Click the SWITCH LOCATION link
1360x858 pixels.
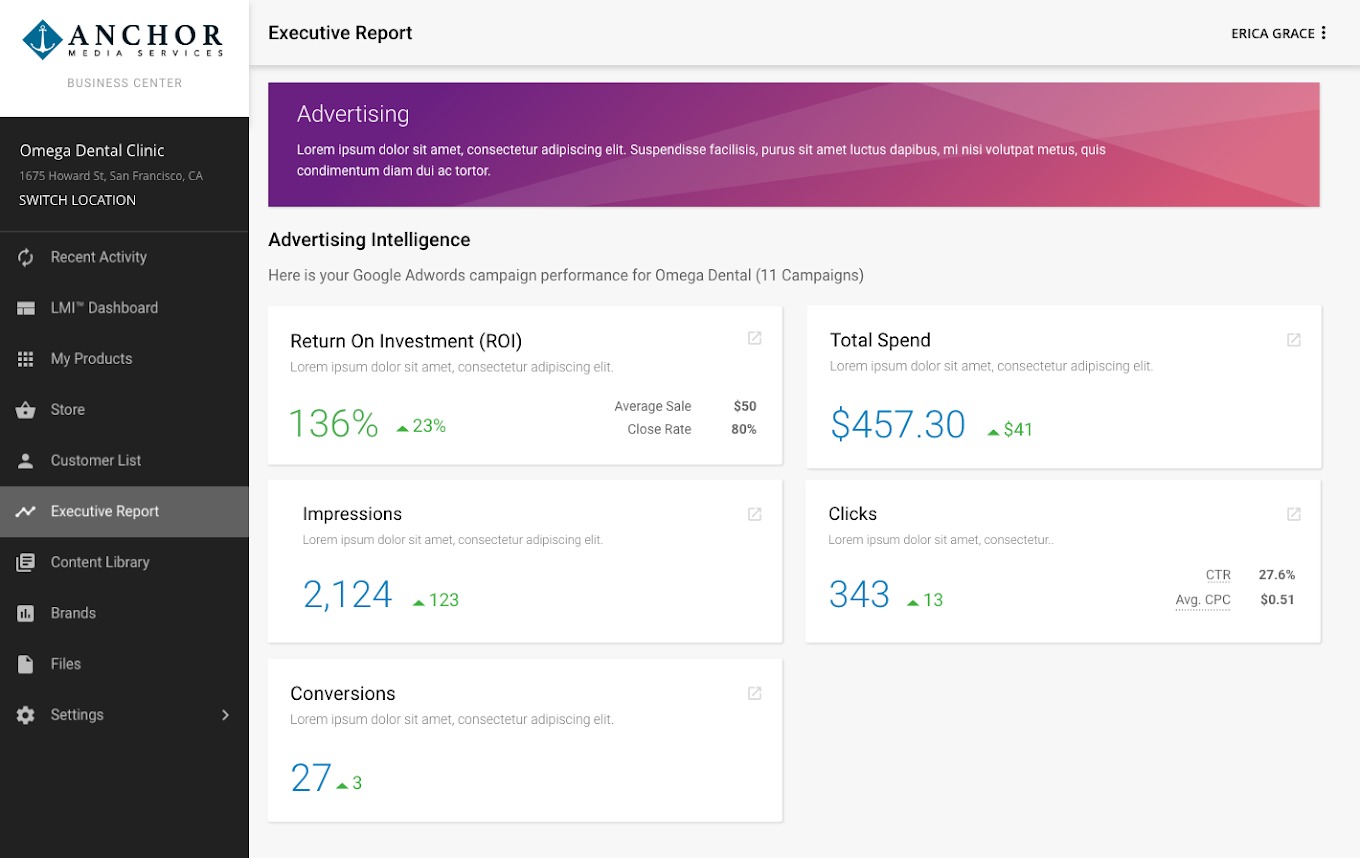click(77, 200)
